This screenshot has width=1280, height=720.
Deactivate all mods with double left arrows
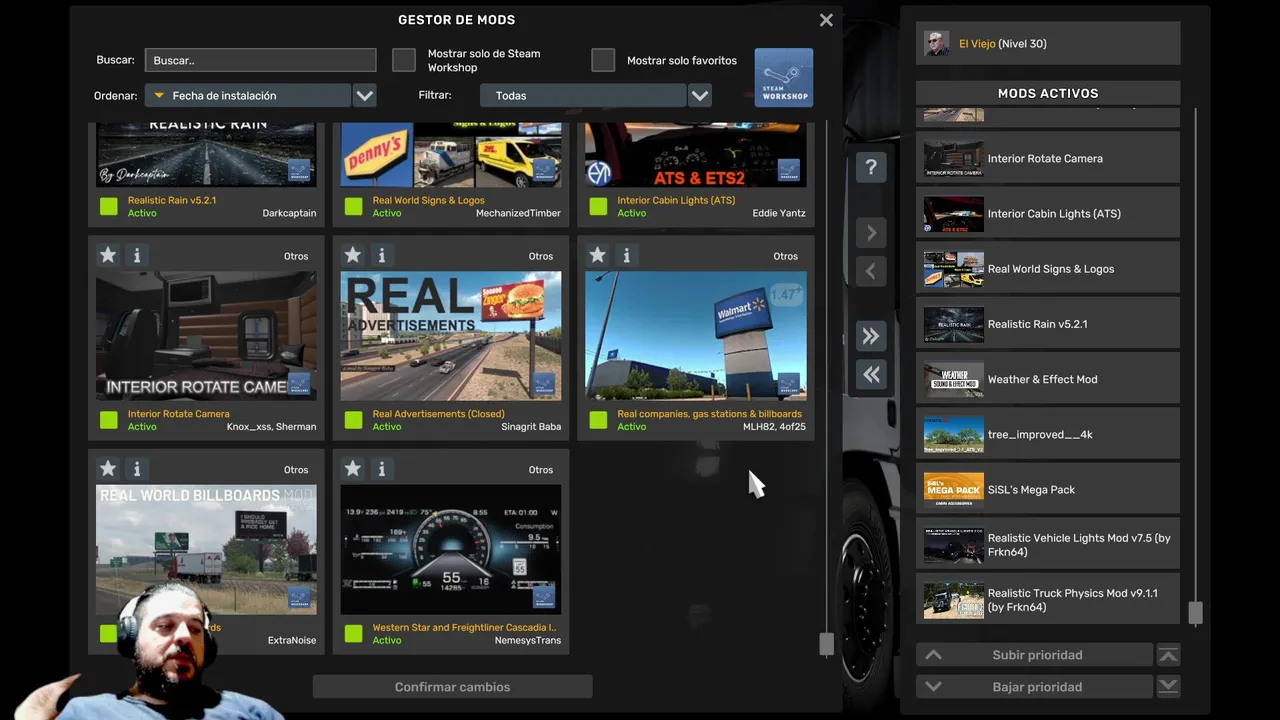click(x=871, y=374)
